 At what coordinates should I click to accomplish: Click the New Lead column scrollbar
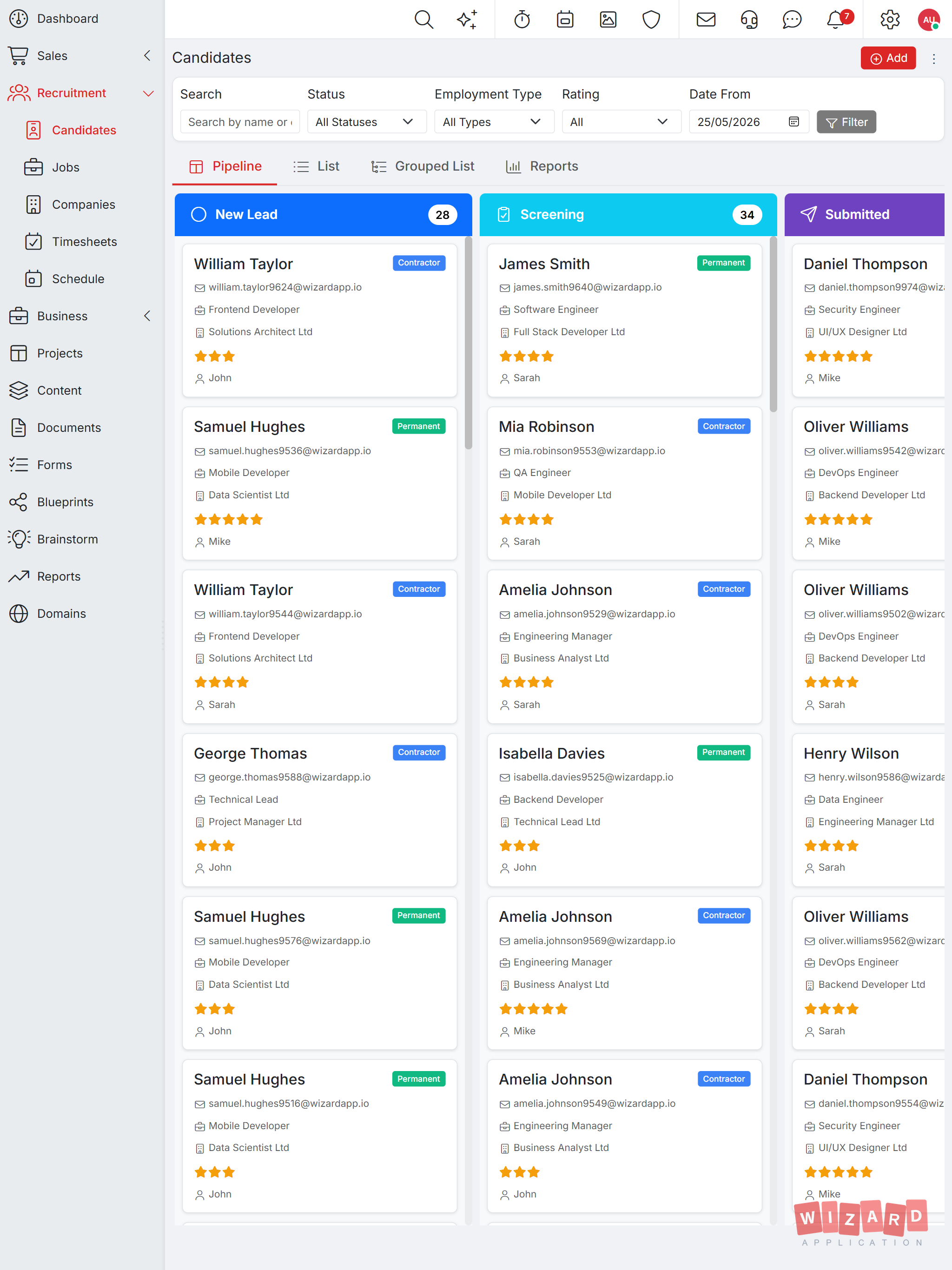pos(469,343)
